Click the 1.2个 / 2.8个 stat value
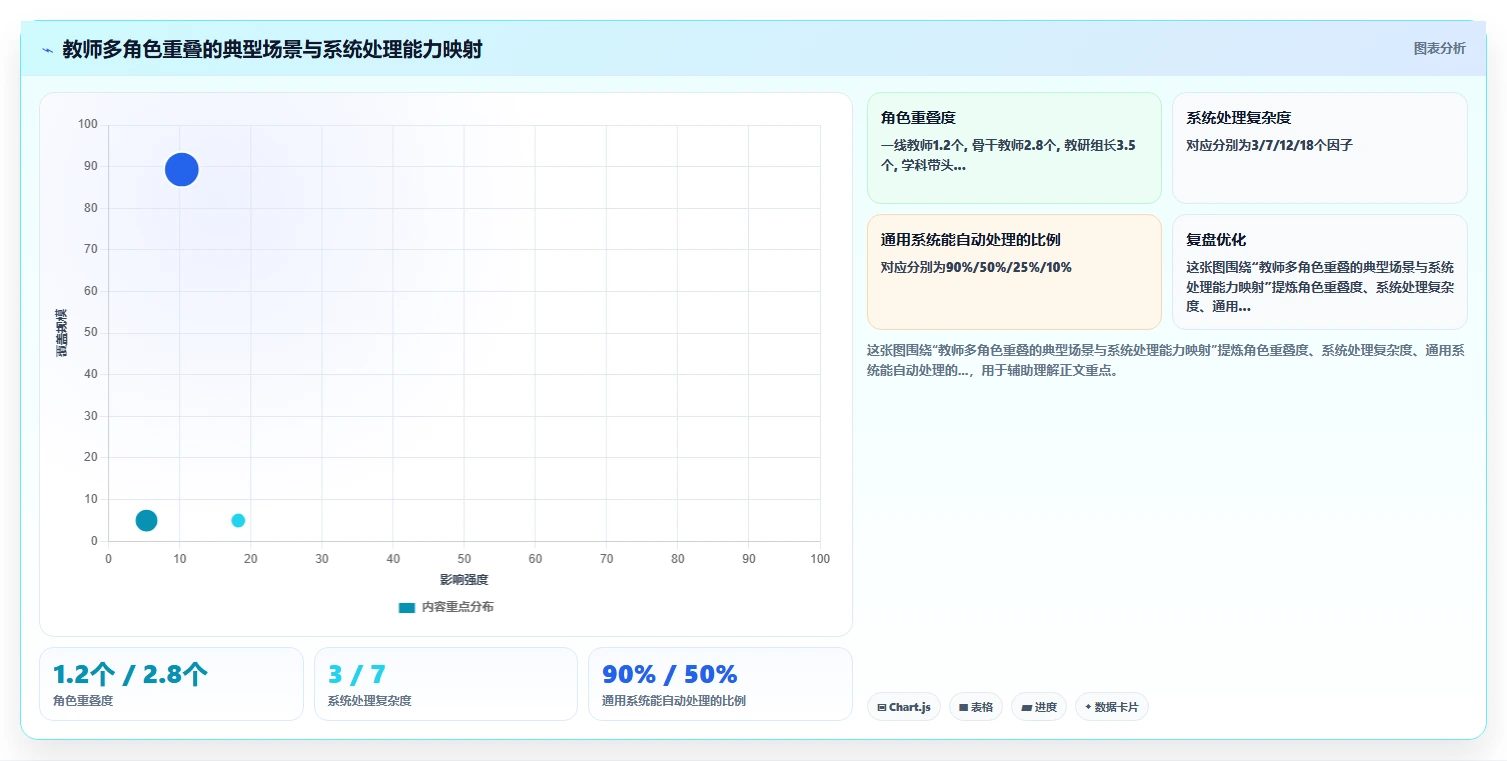 (x=130, y=674)
